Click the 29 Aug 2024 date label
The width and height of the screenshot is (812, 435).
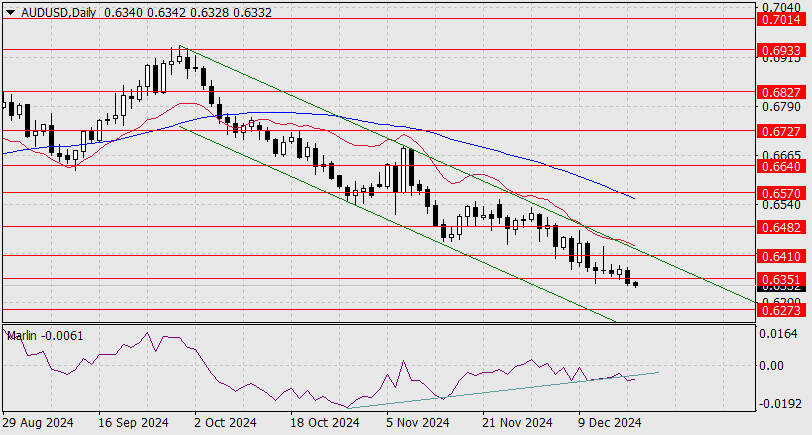click(37, 423)
